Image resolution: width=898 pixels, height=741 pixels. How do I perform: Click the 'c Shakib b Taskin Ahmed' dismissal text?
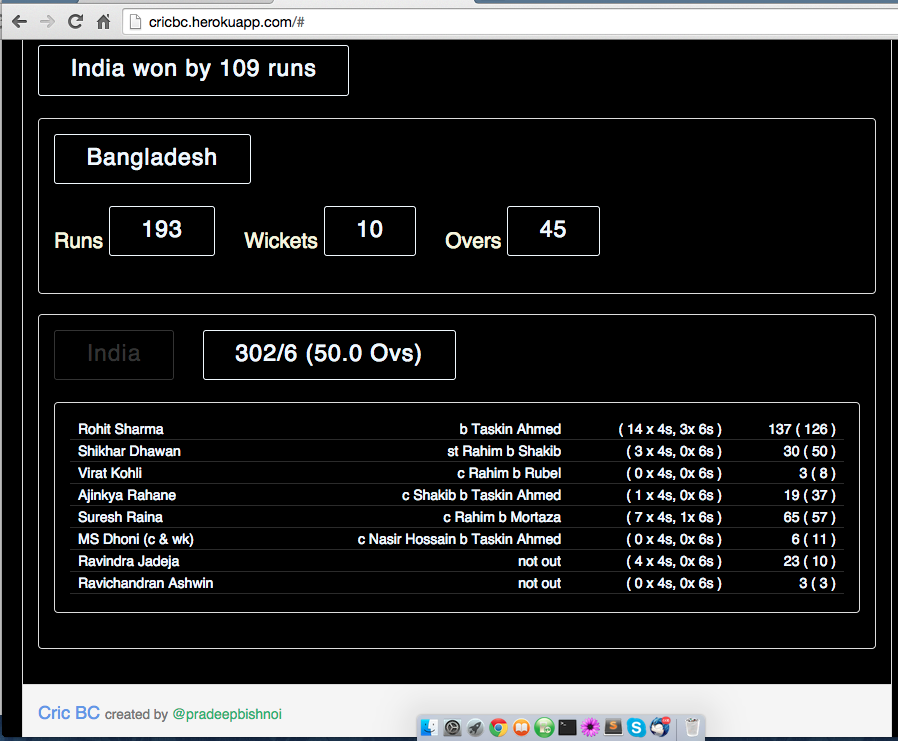pos(482,495)
